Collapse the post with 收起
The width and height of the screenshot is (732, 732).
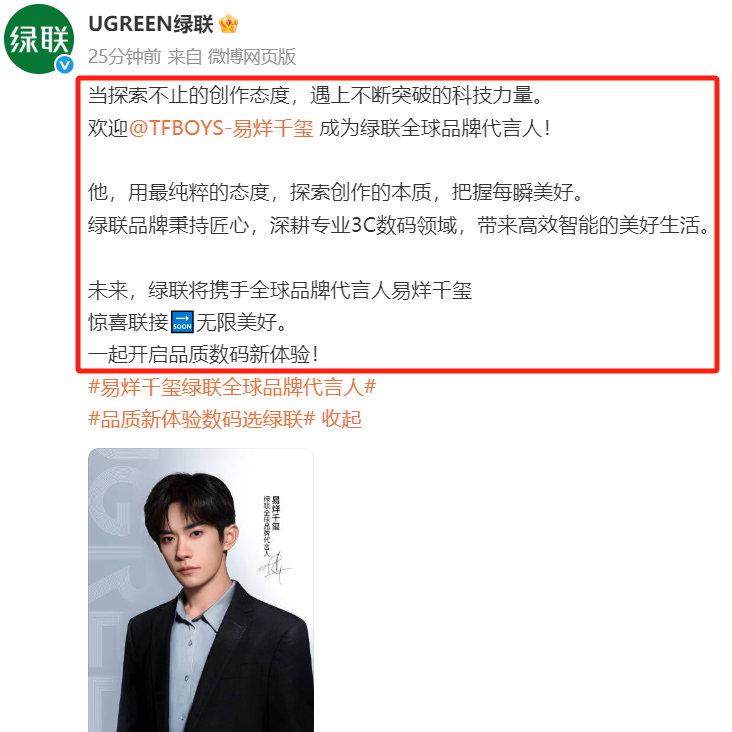[x=341, y=419]
